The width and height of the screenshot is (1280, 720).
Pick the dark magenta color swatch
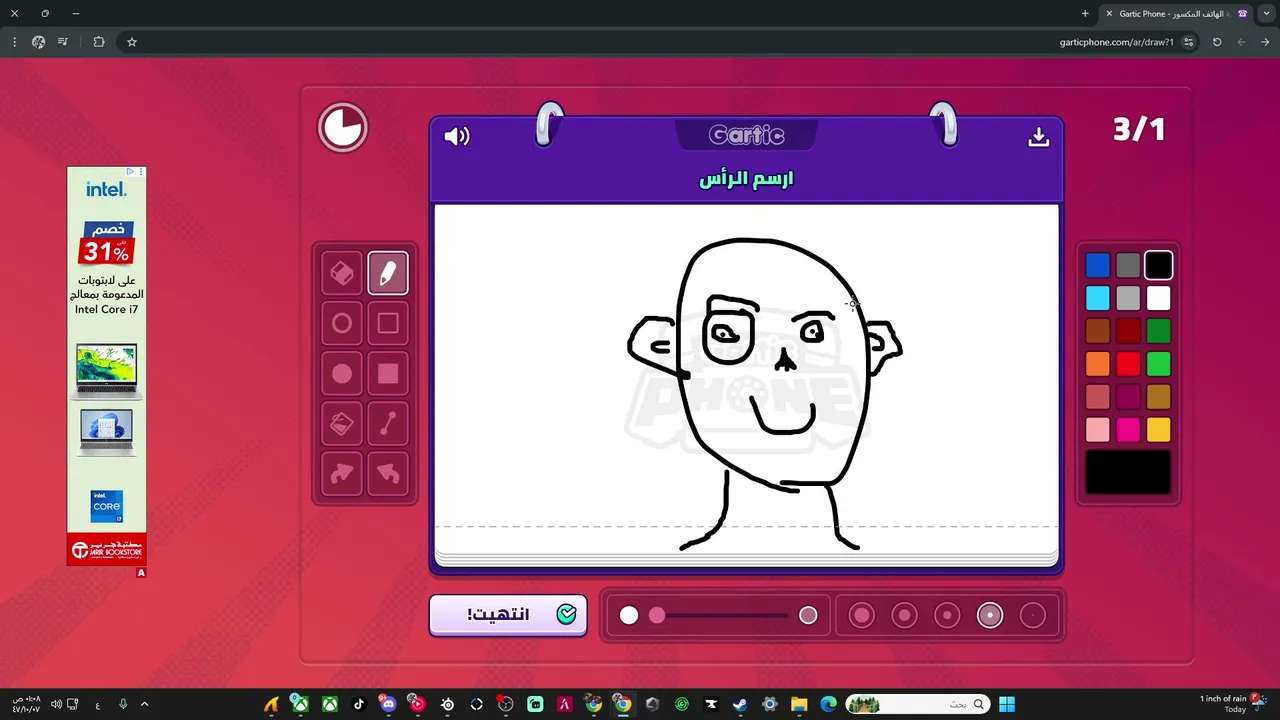coord(1128,397)
